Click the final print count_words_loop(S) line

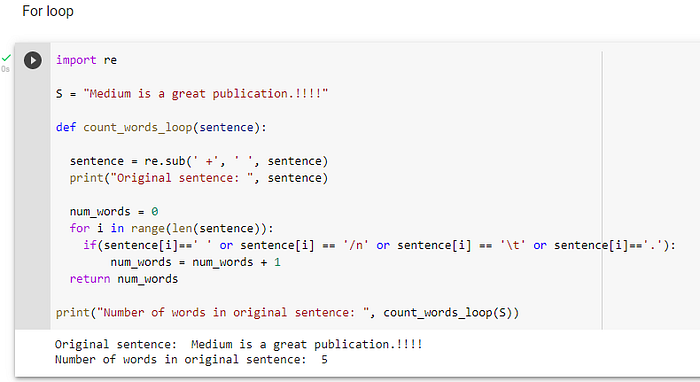click(x=288, y=312)
